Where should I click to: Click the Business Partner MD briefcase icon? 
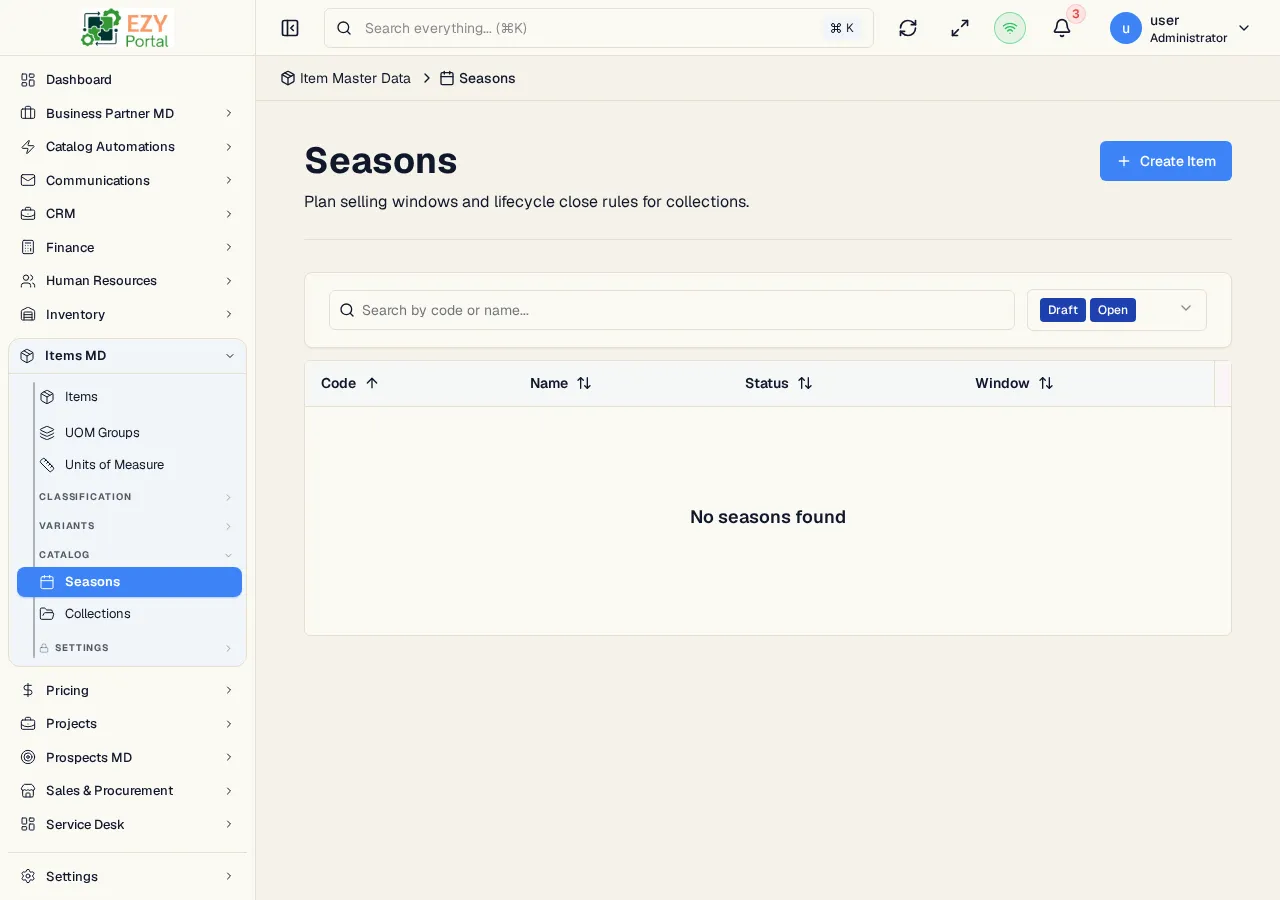coord(28,114)
